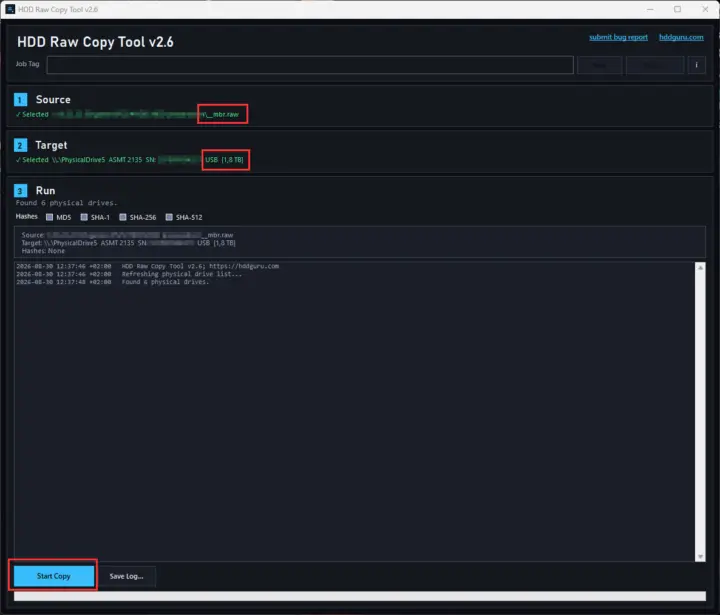Click the Save Log... button
Viewport: 720px width, 615px height.
(x=126, y=576)
